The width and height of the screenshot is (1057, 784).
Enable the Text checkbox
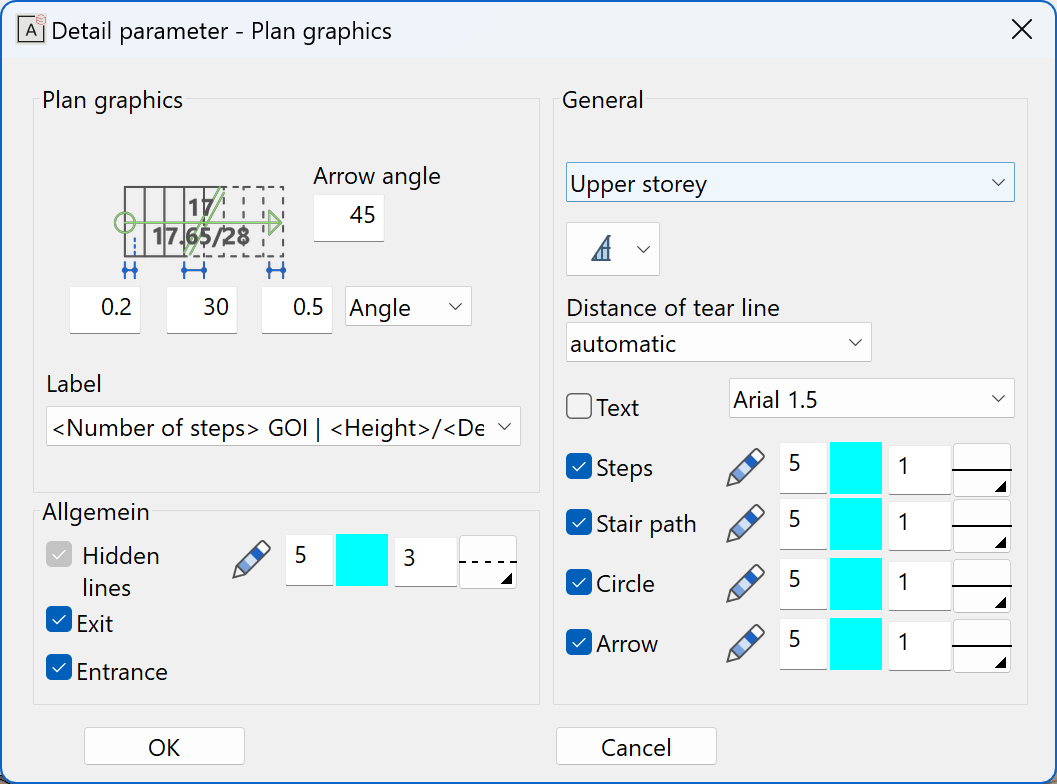click(x=579, y=406)
